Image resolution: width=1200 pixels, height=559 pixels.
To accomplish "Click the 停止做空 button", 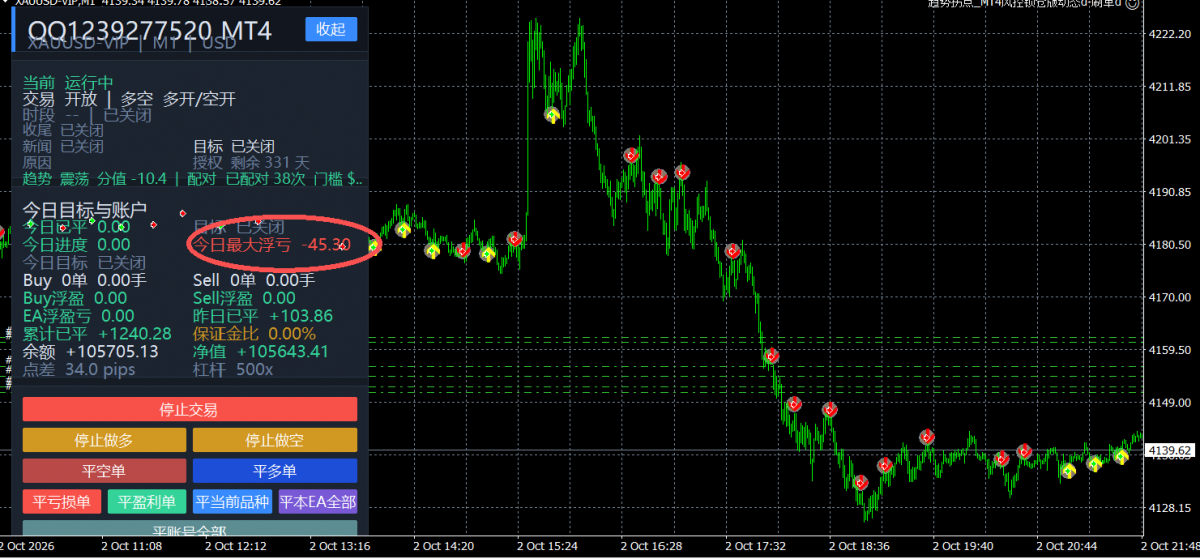I will pyautogui.click(x=274, y=440).
